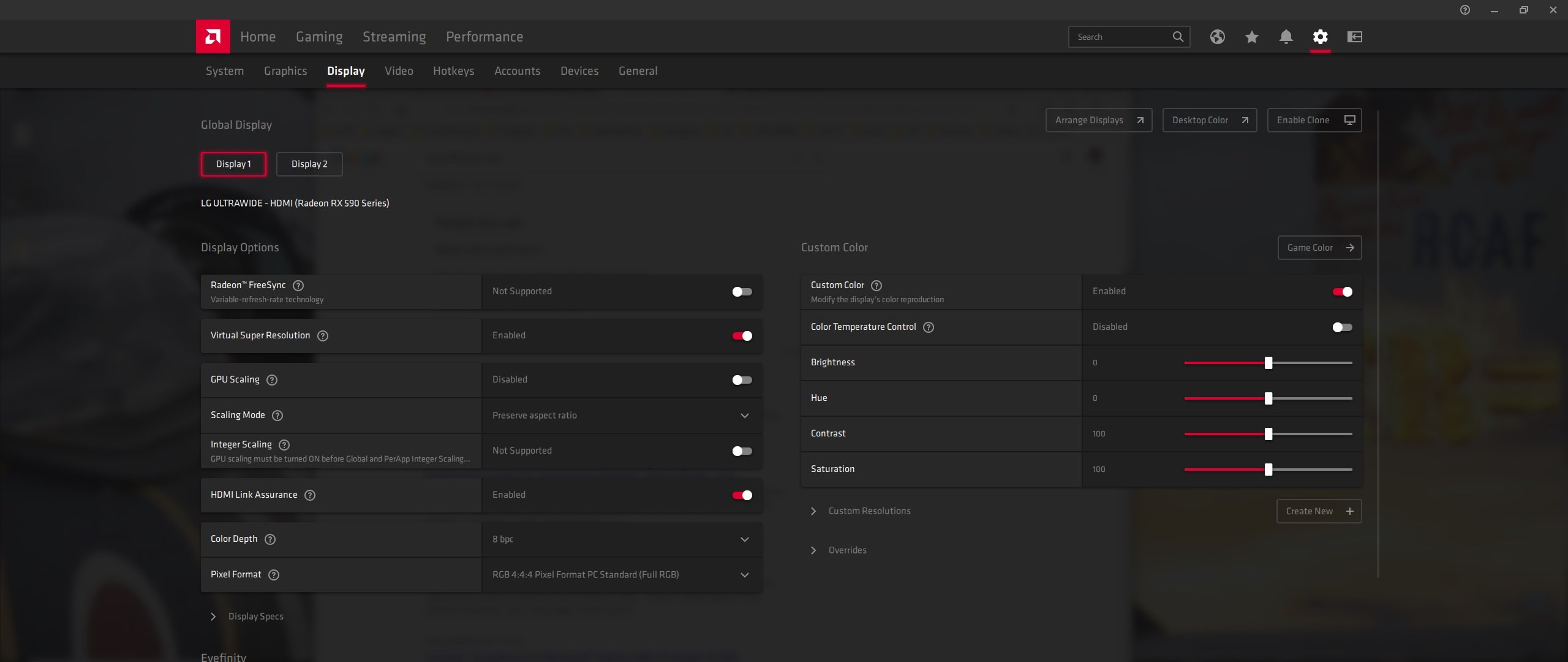This screenshot has width=1568, height=662.
Task: Open the Pixel Format dropdown
Action: [622, 575]
